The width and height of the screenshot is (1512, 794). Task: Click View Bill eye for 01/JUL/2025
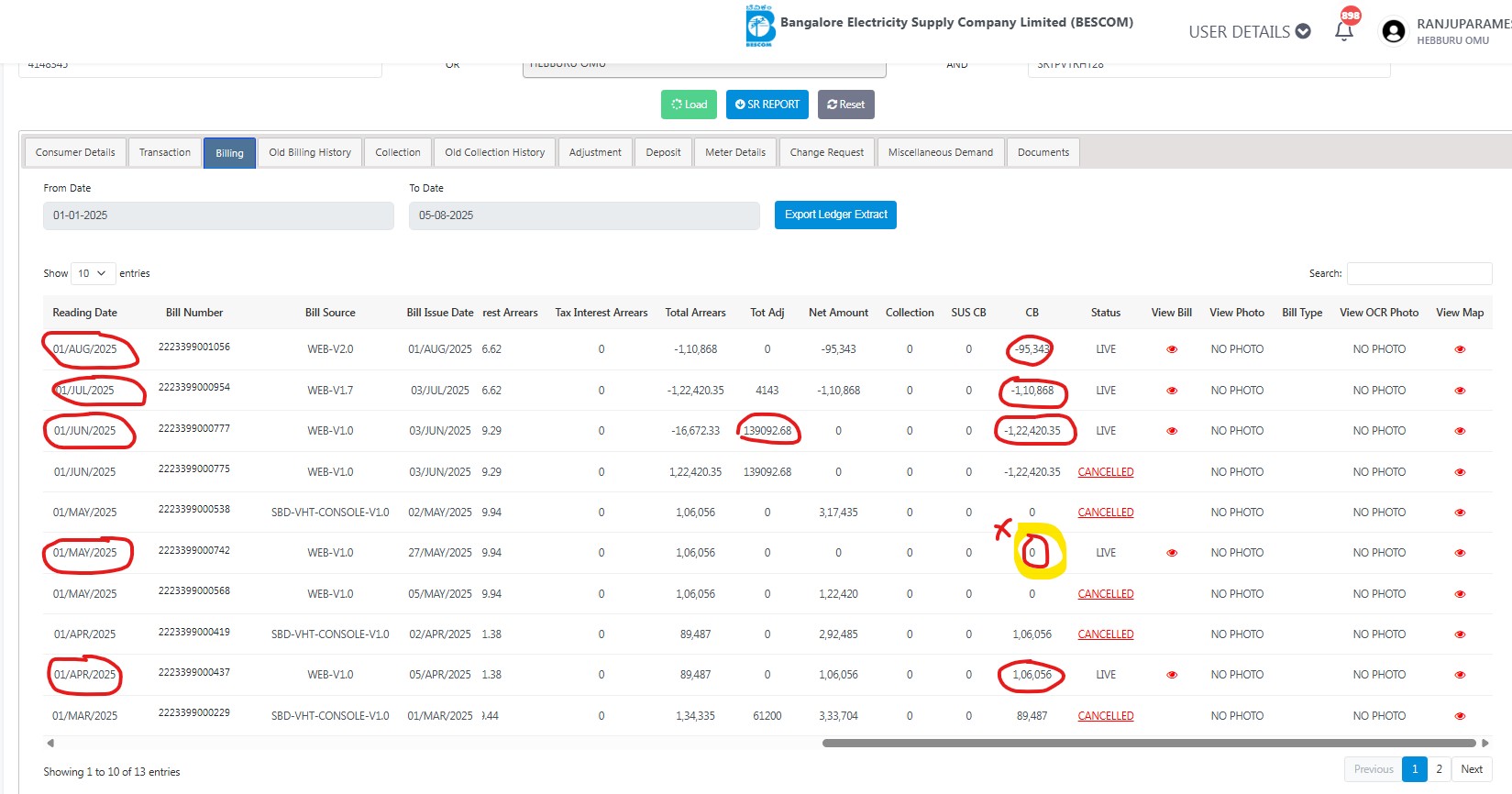coord(1171,391)
